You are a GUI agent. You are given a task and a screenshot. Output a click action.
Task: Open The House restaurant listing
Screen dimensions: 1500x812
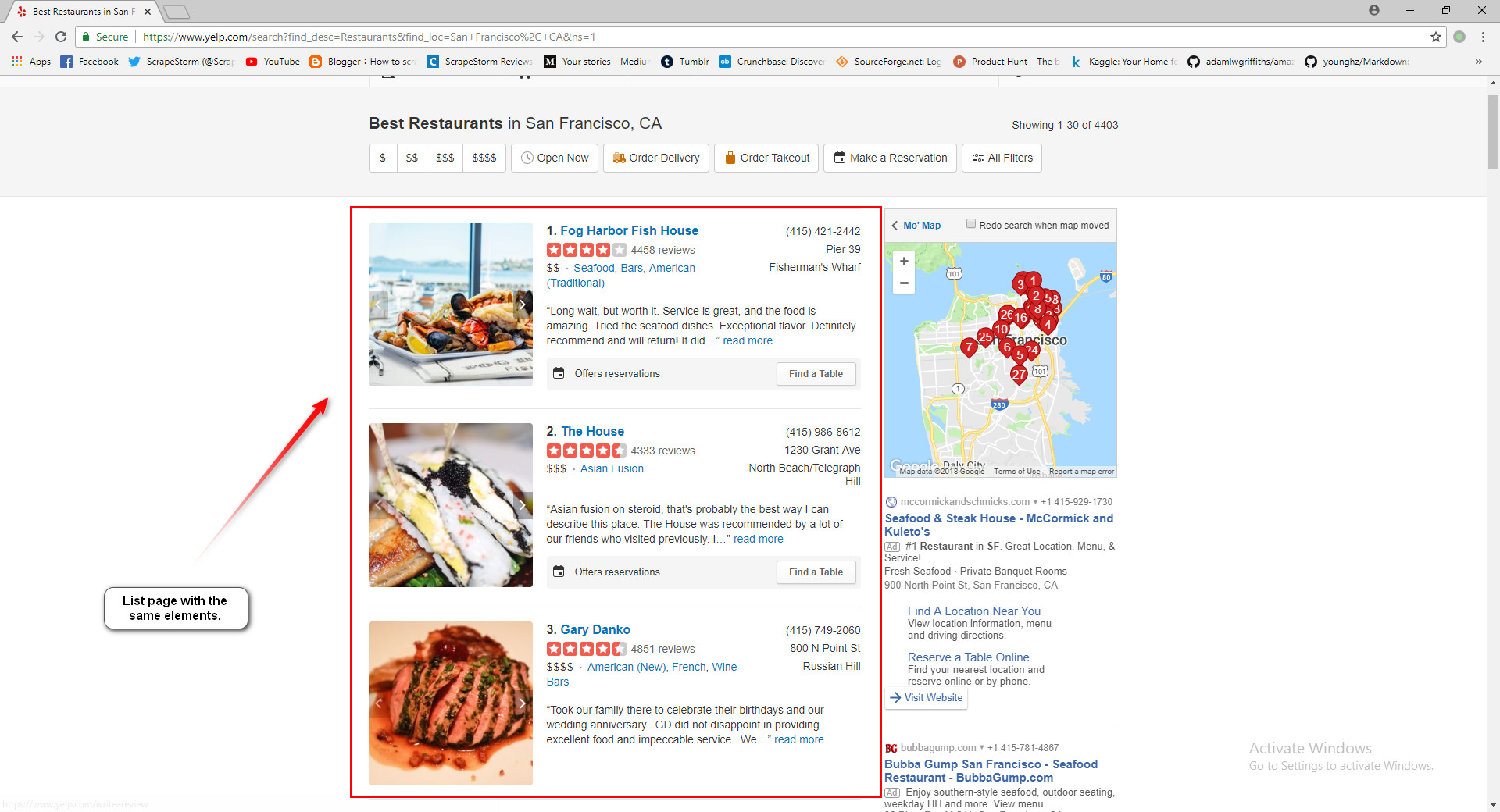point(592,431)
